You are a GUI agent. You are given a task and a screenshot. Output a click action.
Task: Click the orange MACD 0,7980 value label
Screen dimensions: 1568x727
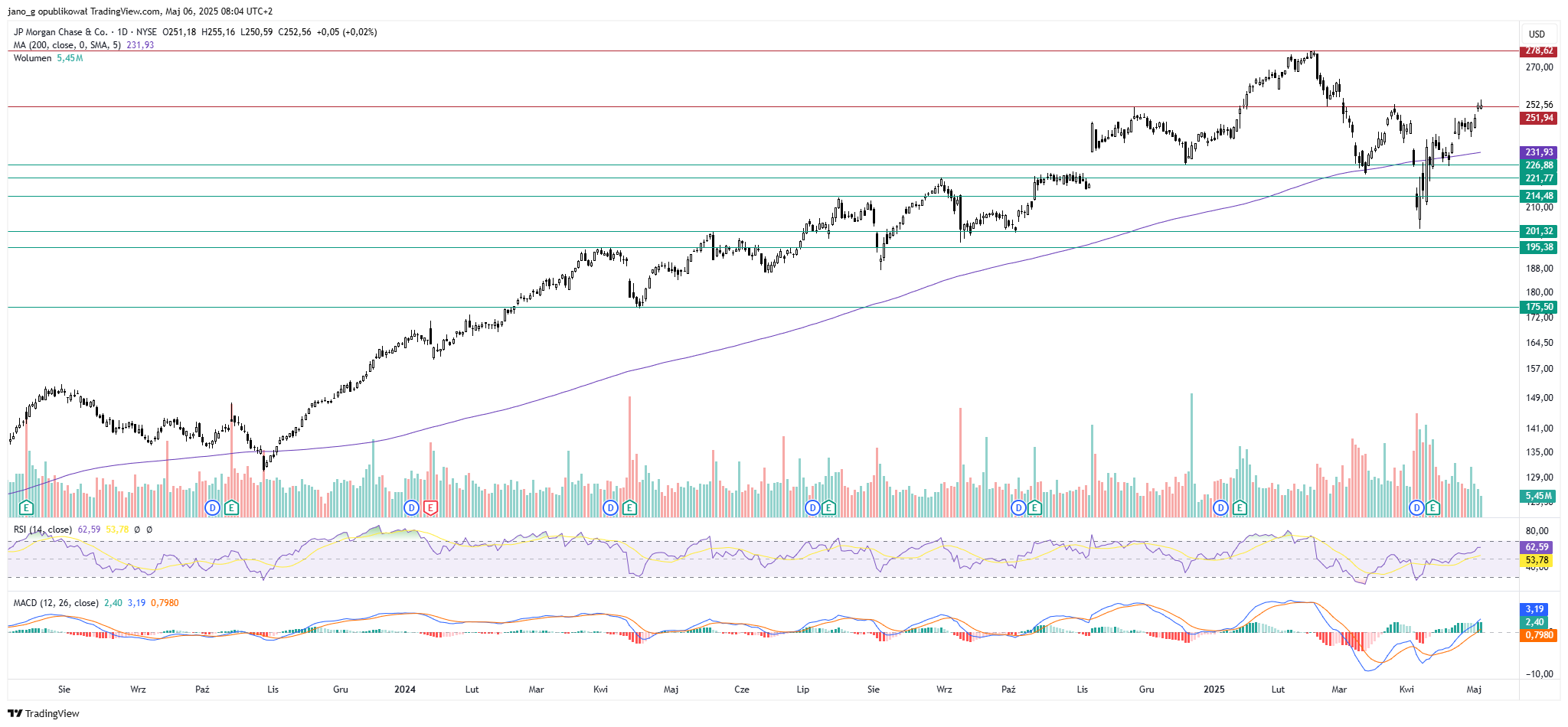[x=1539, y=635]
